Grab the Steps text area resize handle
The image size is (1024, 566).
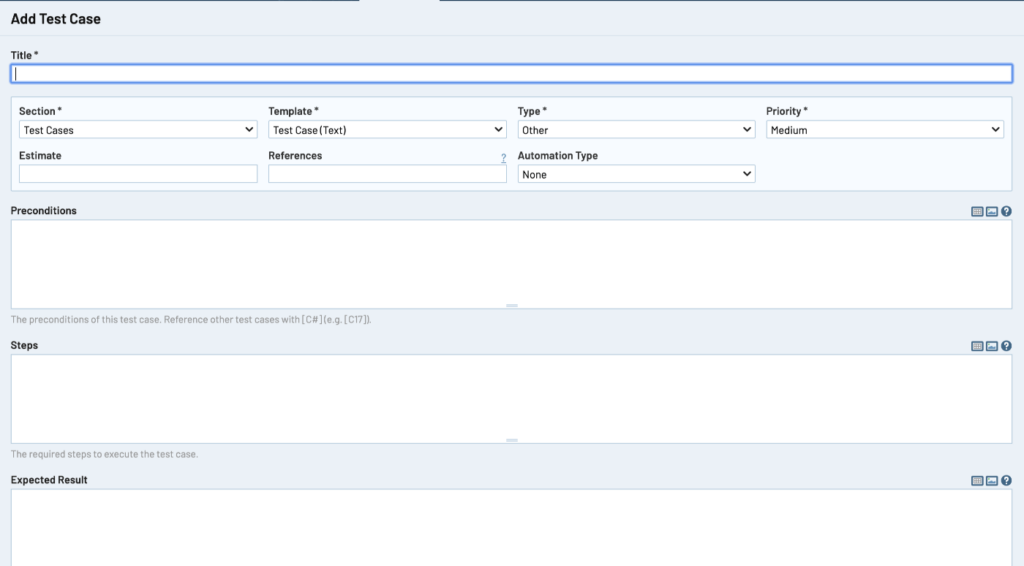tap(512, 440)
